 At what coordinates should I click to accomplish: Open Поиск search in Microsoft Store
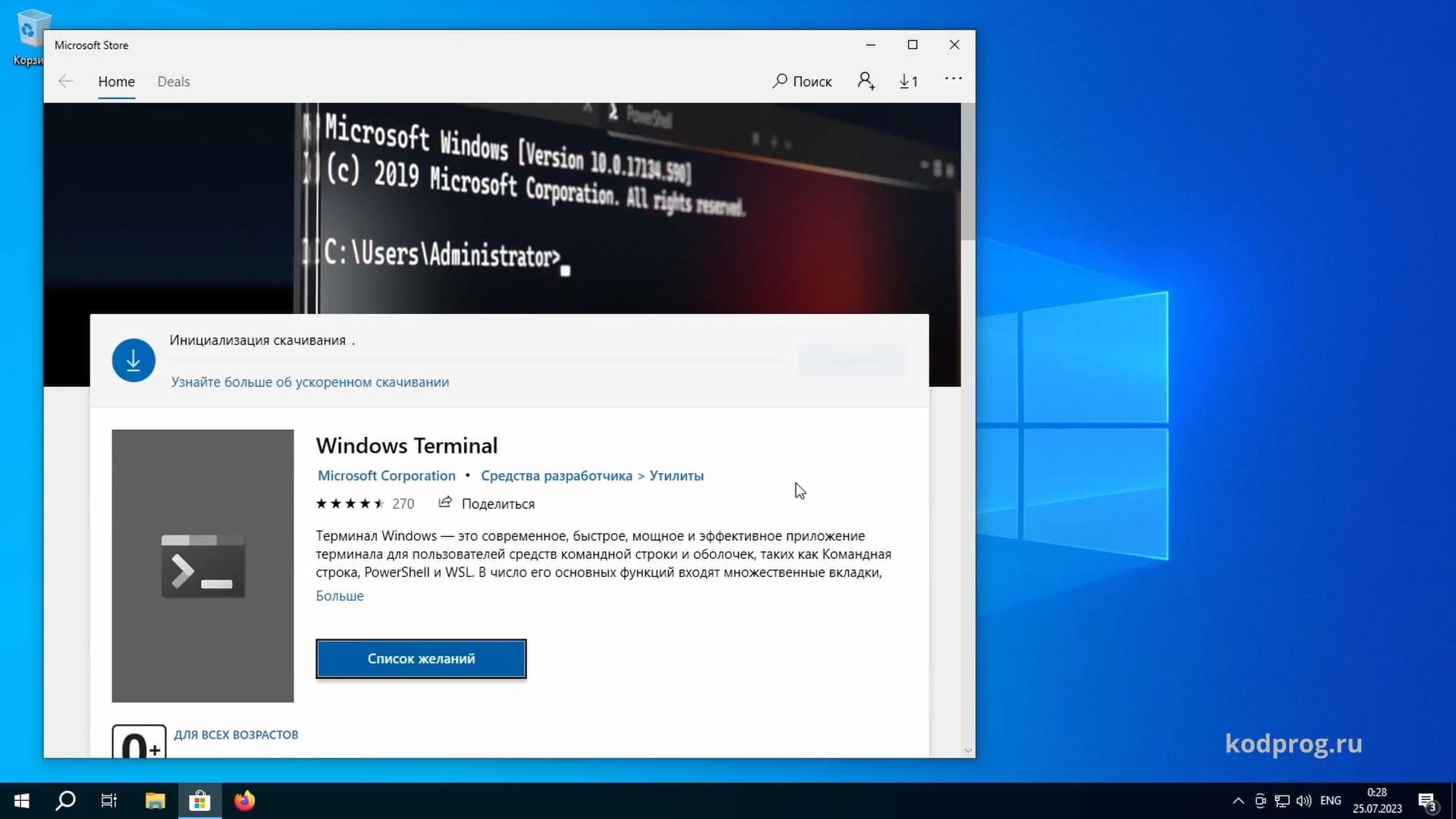click(802, 80)
